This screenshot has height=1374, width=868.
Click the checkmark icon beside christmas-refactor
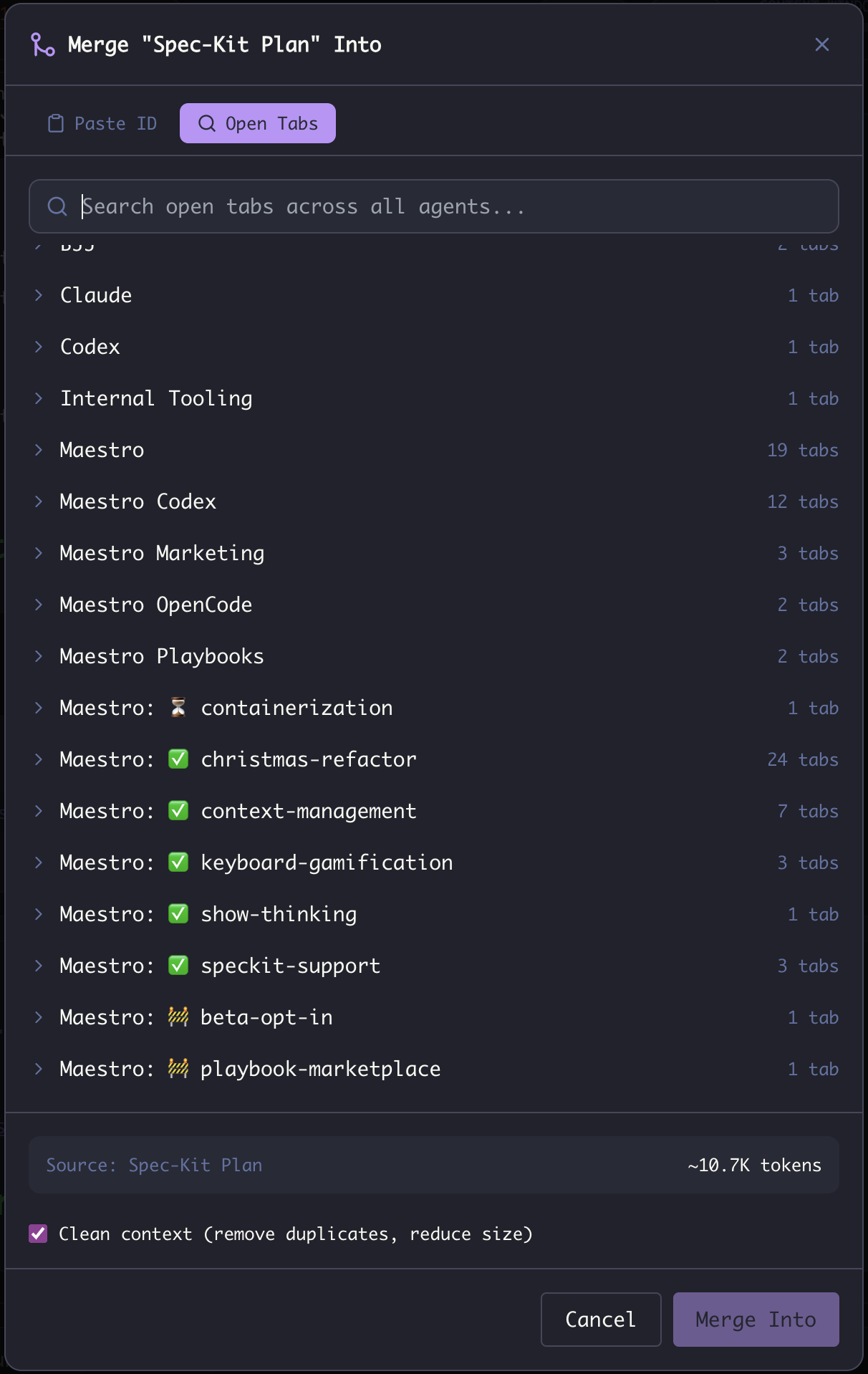pos(180,759)
